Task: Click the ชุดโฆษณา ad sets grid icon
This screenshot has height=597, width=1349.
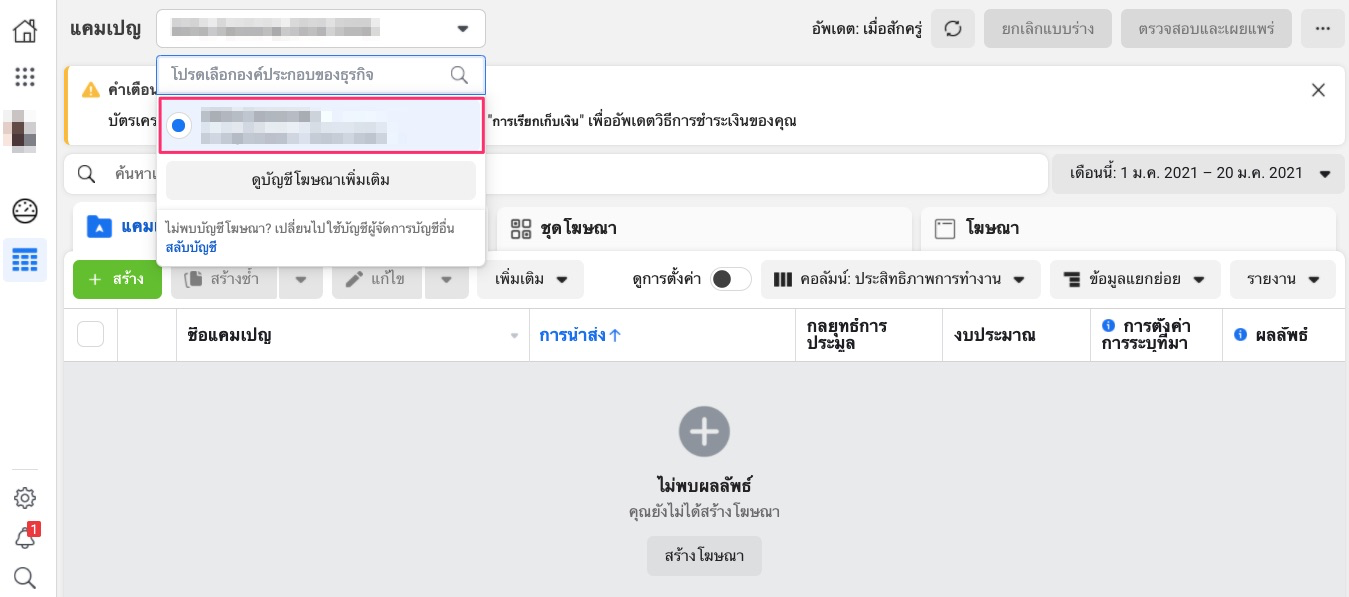Action: tap(521, 229)
